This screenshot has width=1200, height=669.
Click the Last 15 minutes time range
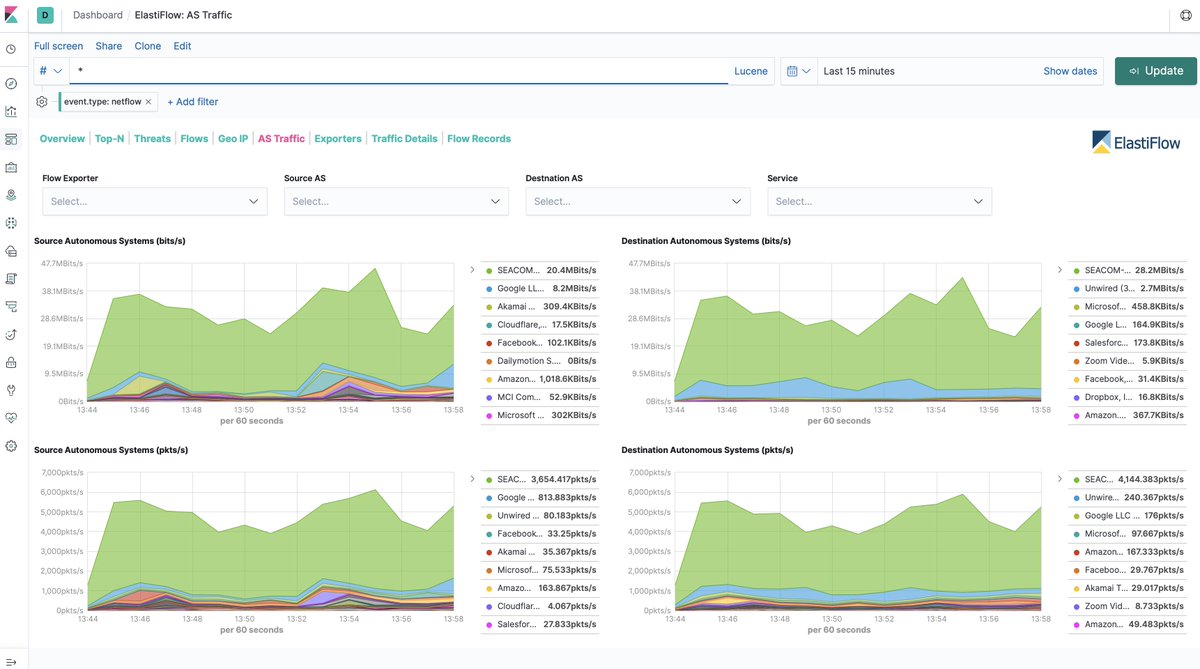859,71
